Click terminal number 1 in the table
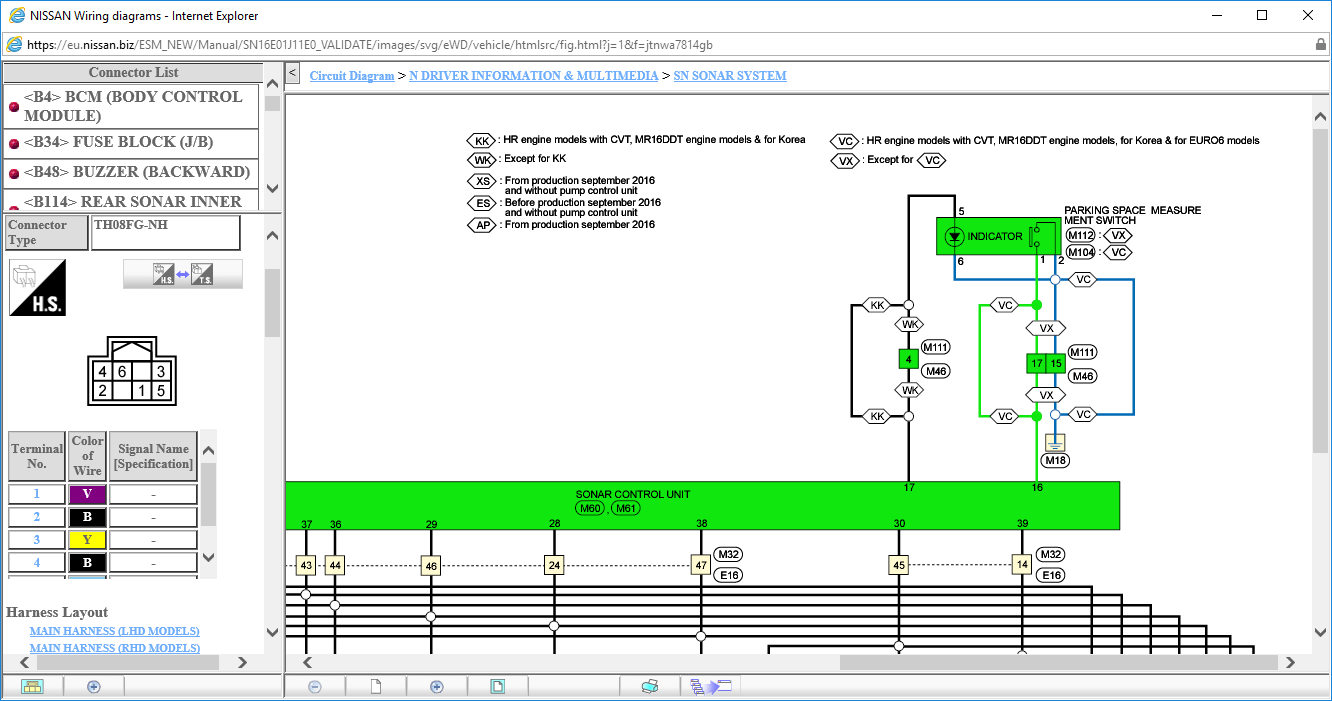Screen dimensions: 1332x701 (x=37, y=494)
